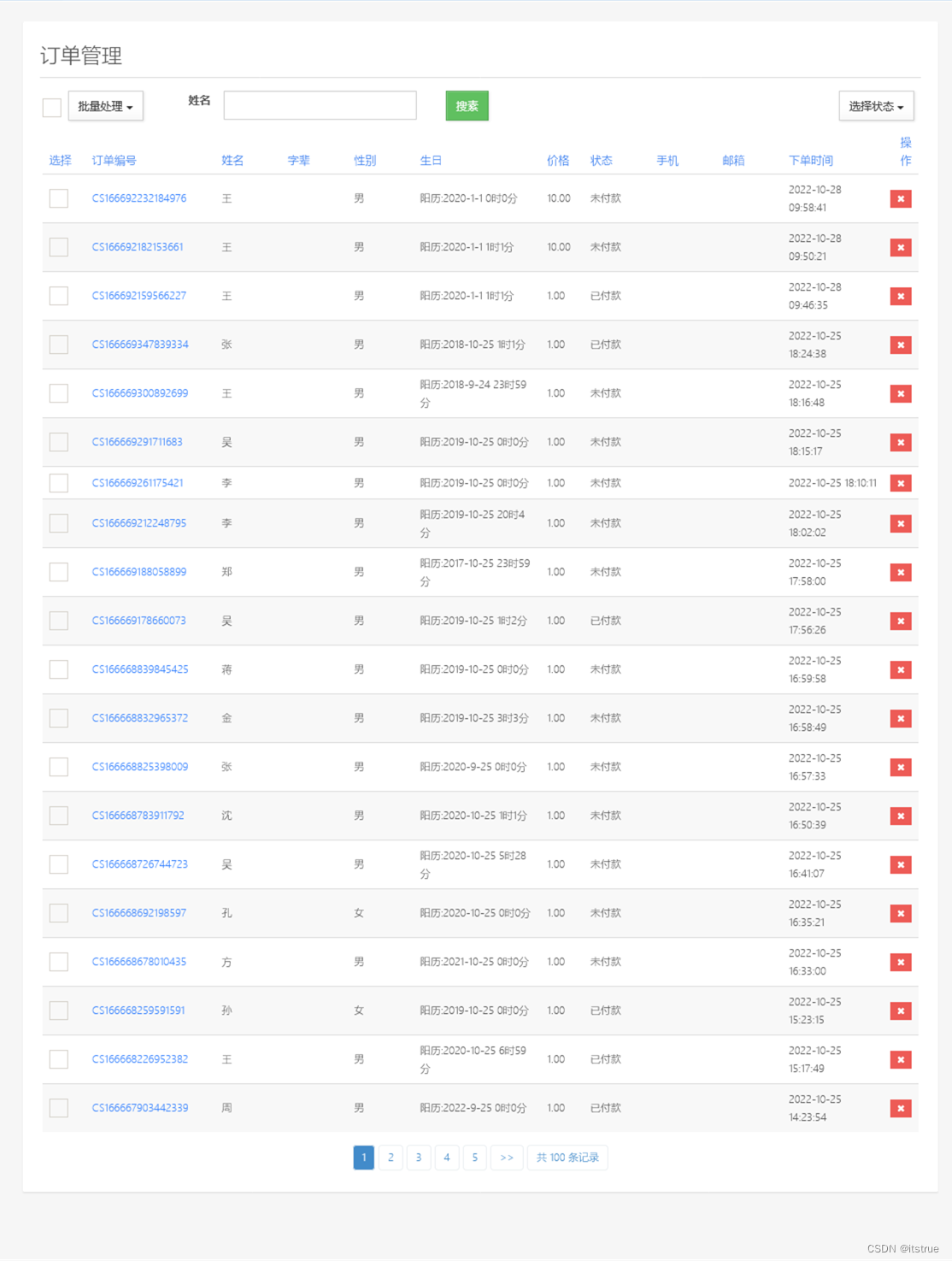Click red delete icon for order CS166669347839334

(x=901, y=345)
